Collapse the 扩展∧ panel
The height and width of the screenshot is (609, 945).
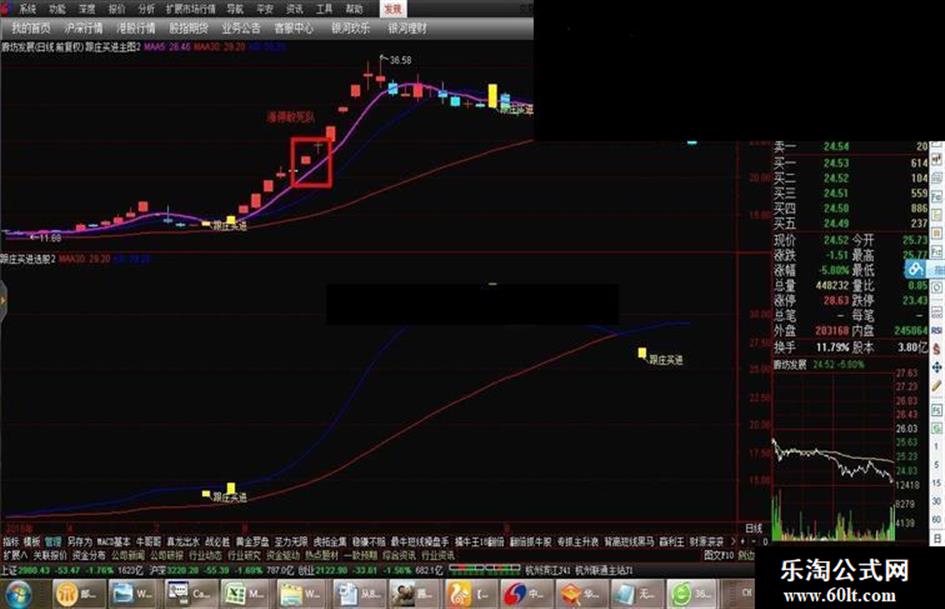15,555
